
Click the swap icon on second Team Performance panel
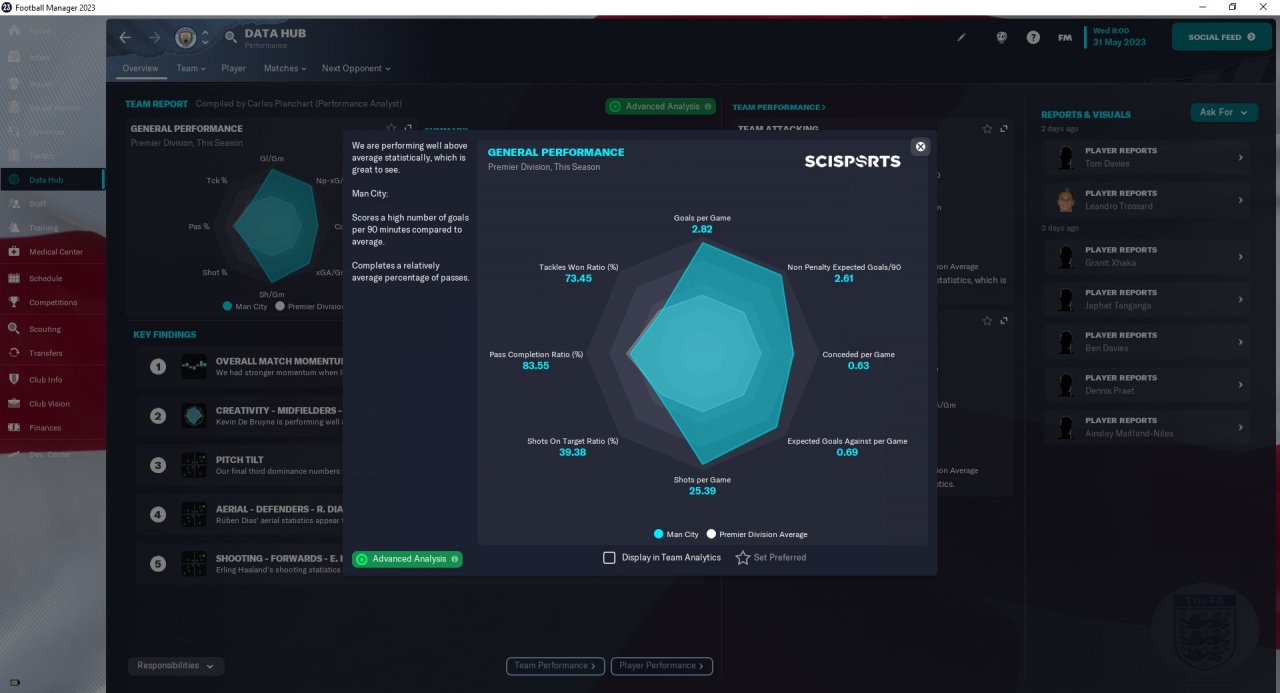1004,321
